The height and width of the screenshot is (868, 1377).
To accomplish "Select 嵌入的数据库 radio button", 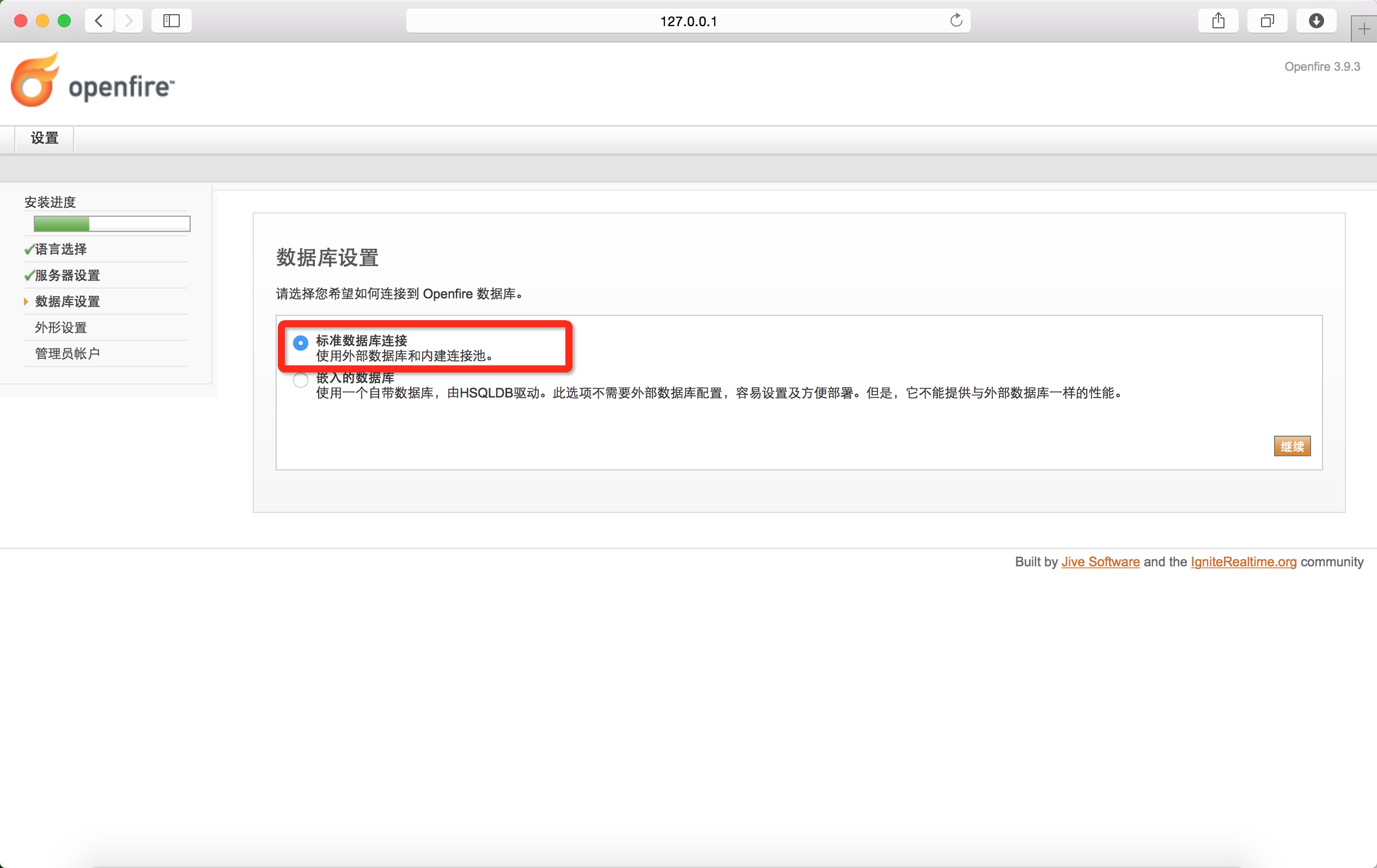I will [300, 380].
